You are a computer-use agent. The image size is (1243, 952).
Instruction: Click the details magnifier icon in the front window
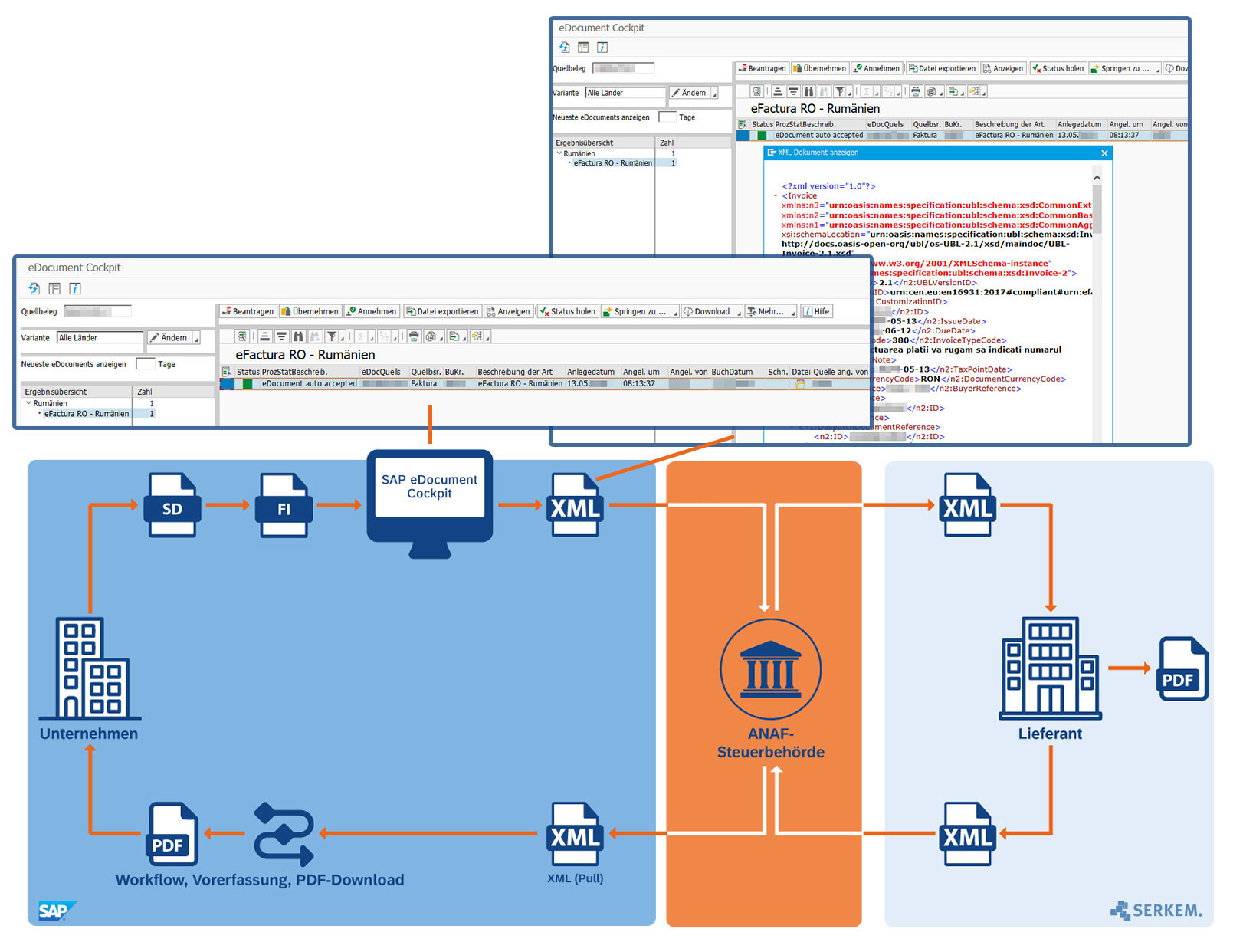click(x=242, y=336)
